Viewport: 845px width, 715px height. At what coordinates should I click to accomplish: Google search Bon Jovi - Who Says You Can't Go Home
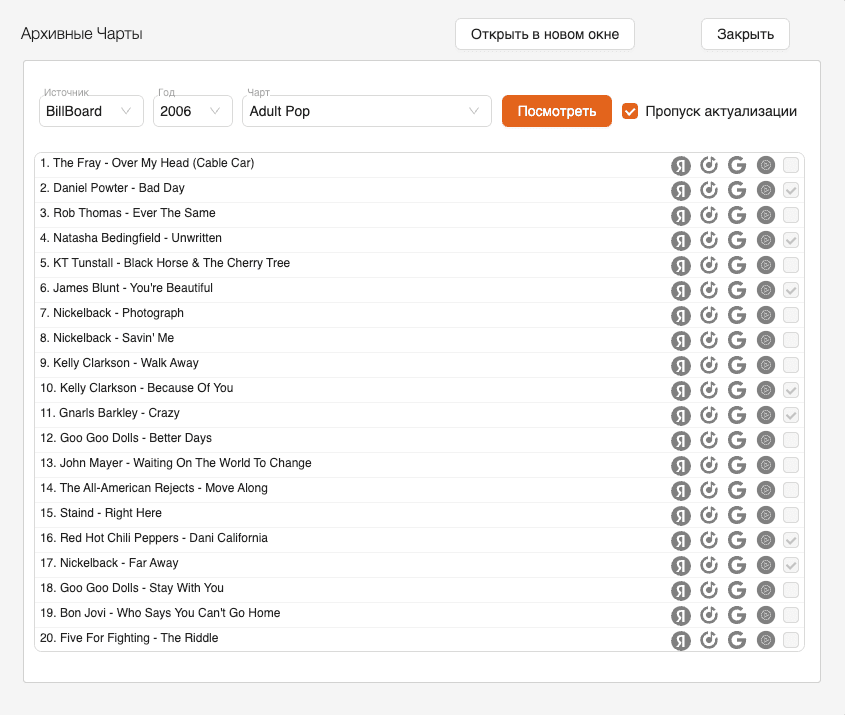coord(737,615)
